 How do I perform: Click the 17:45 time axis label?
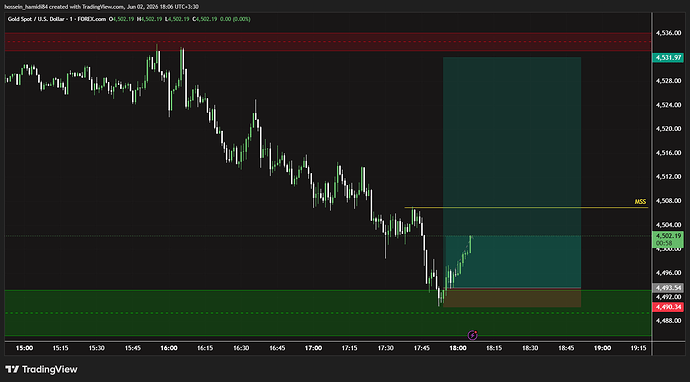coord(422,348)
